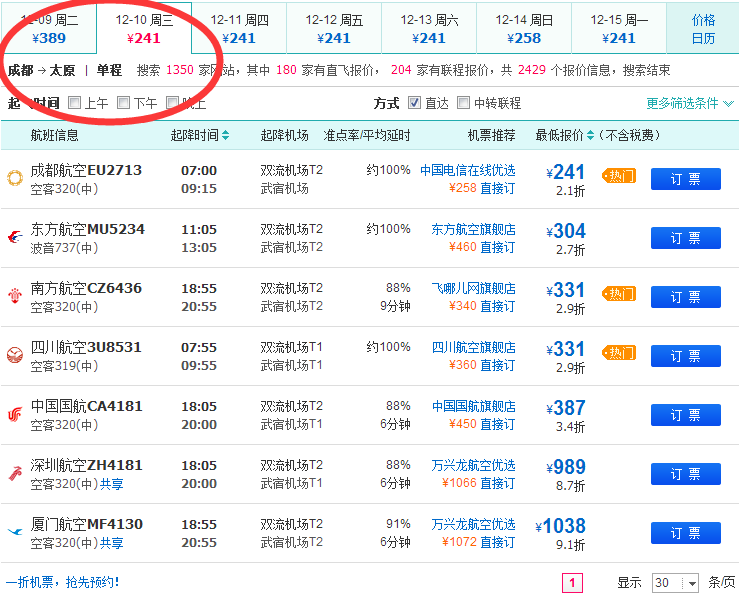Book ticket for 成都航空EU2713
The height and width of the screenshot is (600, 739).
tap(686, 179)
